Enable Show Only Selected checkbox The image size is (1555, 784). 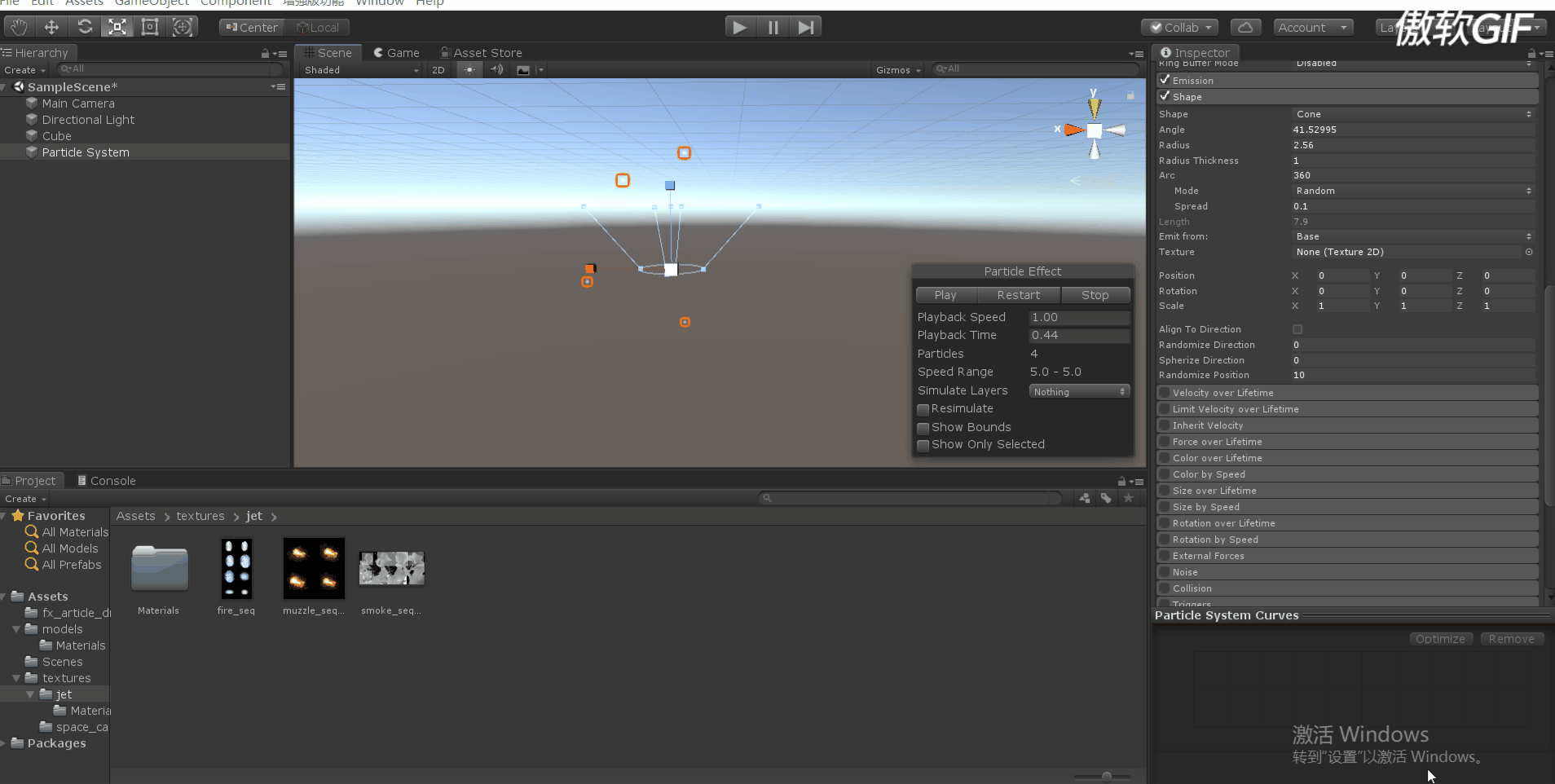tap(923, 445)
